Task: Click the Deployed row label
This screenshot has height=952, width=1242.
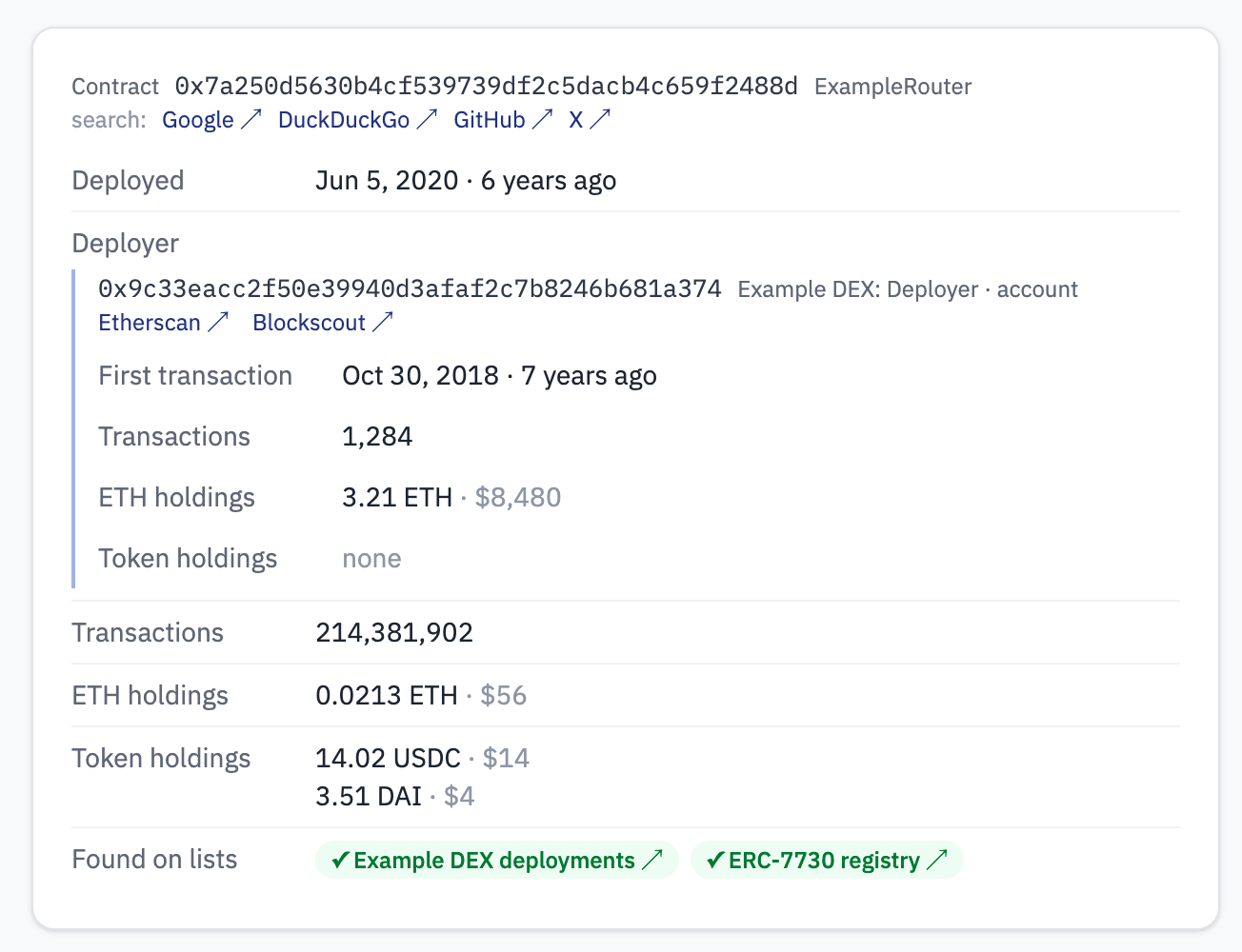Action: click(x=128, y=181)
